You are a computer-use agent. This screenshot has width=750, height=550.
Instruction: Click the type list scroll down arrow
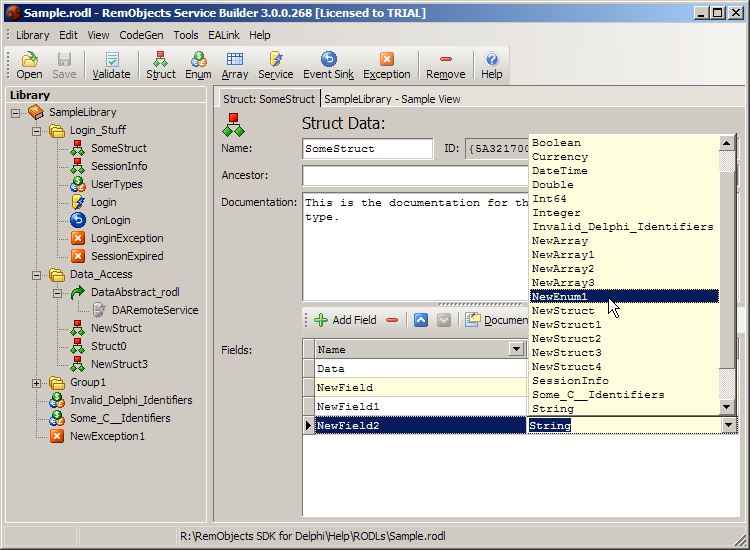tap(727, 407)
